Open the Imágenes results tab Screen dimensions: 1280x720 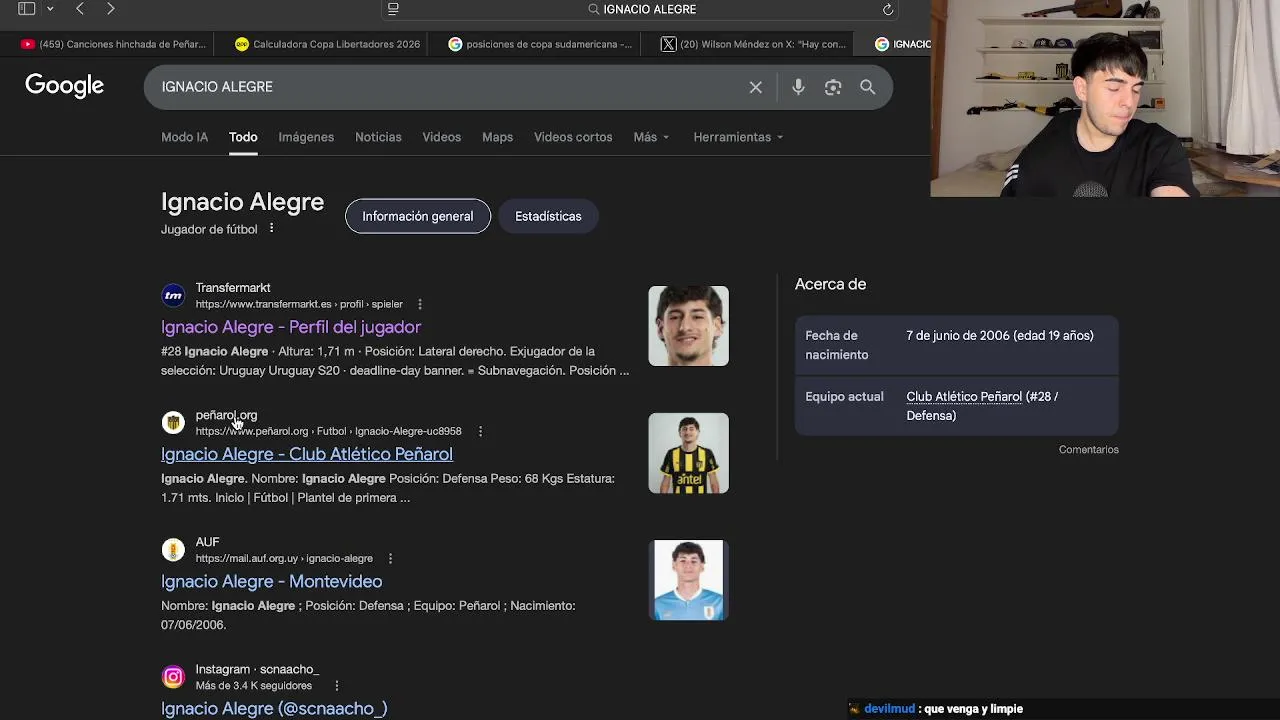306,137
